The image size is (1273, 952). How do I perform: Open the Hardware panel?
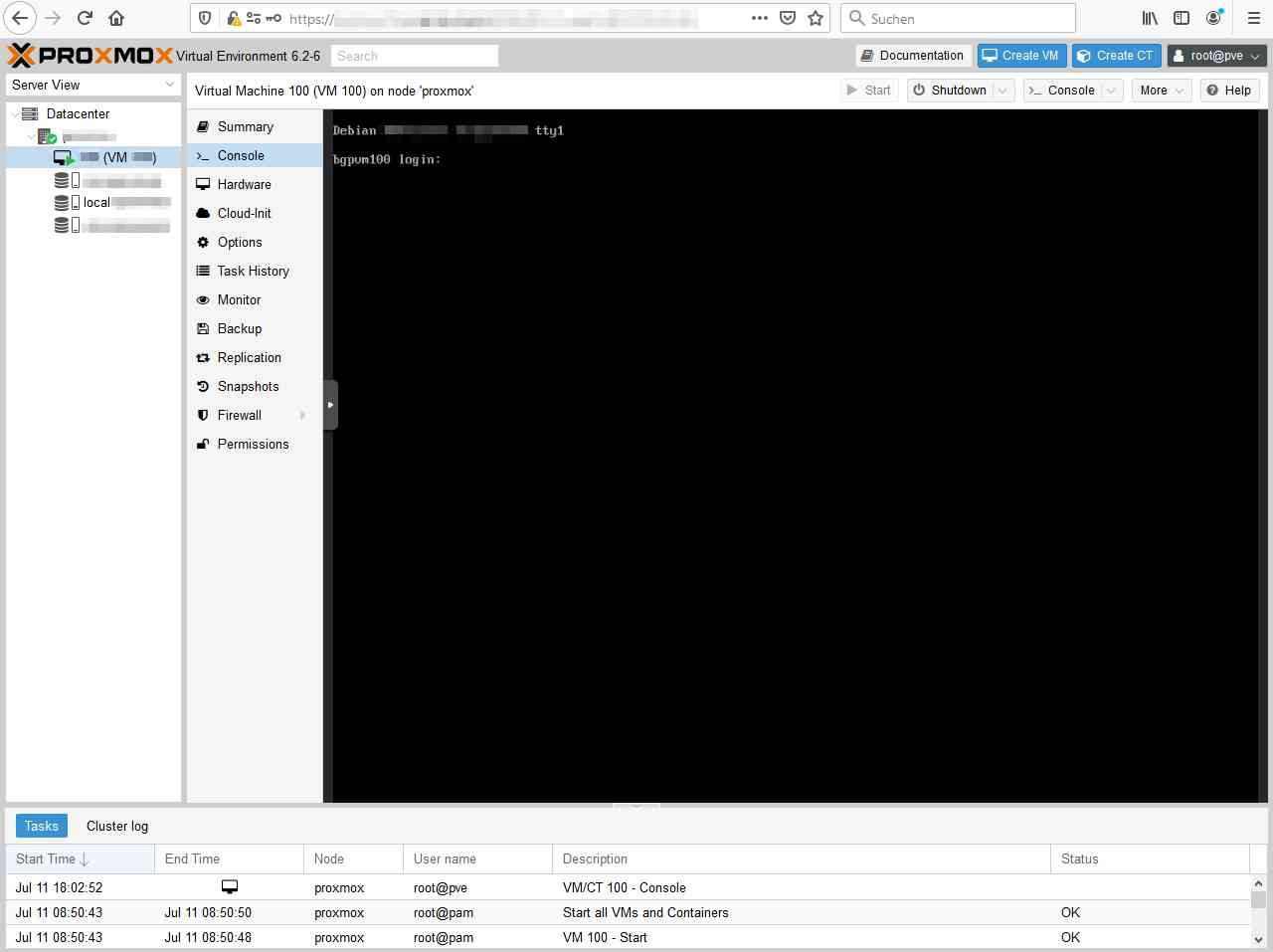tap(255, 184)
